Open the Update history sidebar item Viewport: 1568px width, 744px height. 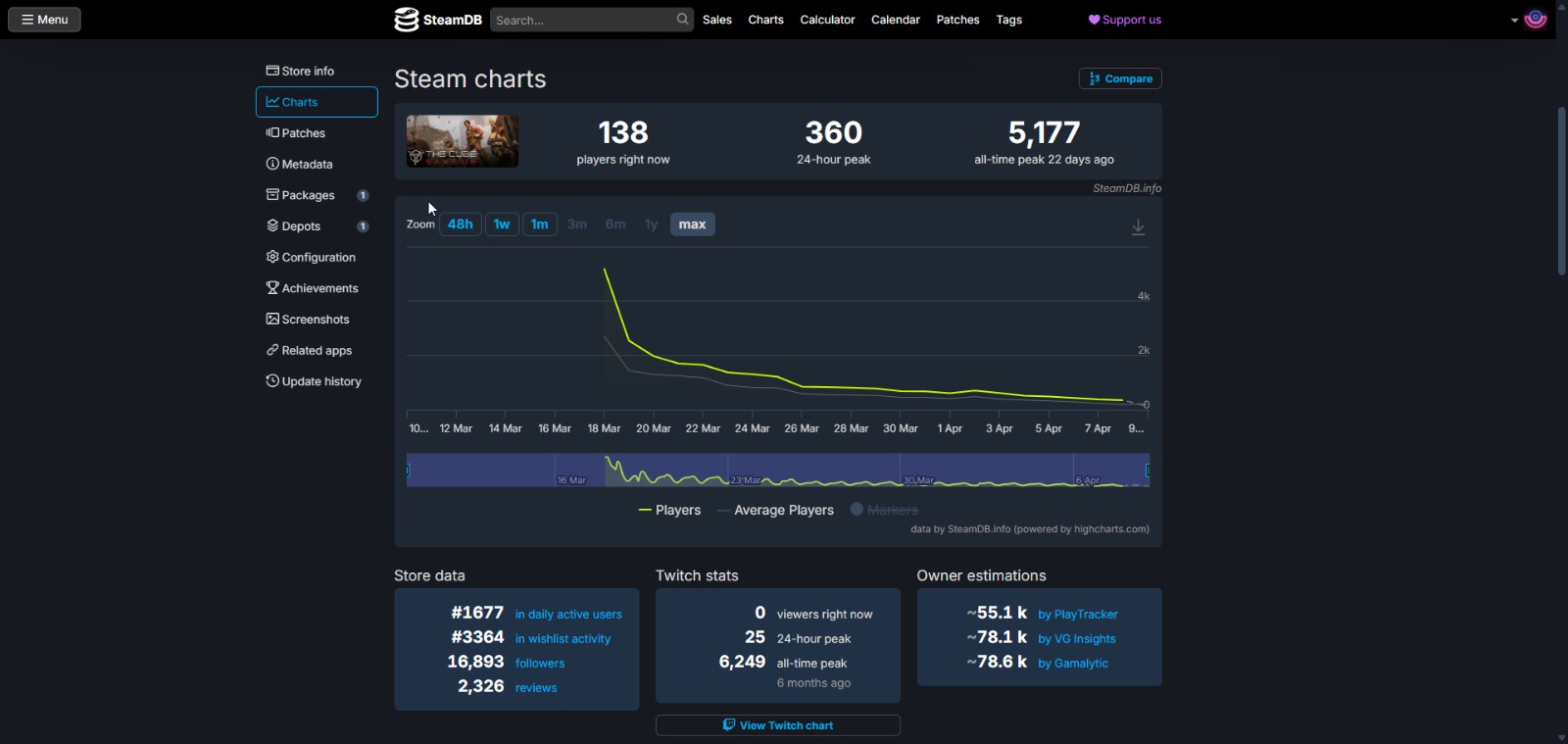(x=313, y=381)
